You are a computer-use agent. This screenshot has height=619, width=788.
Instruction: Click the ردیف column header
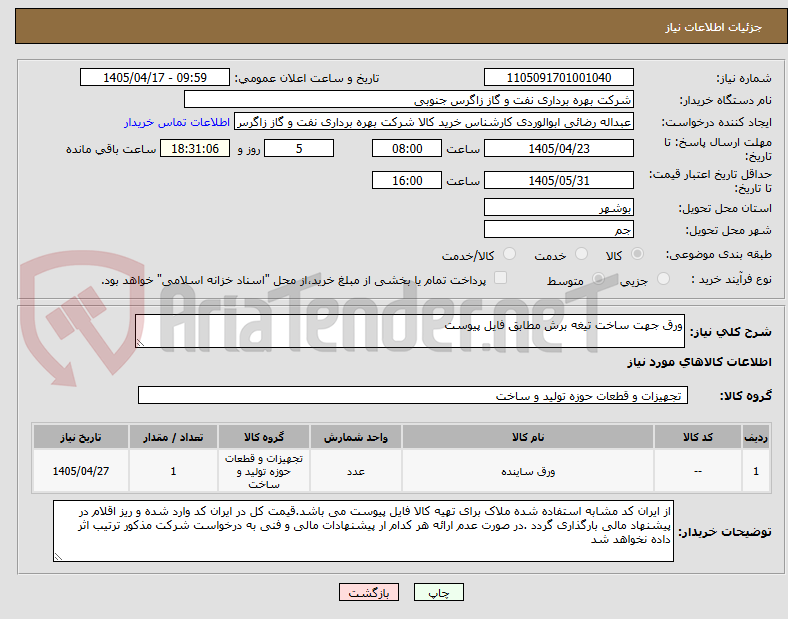756,437
